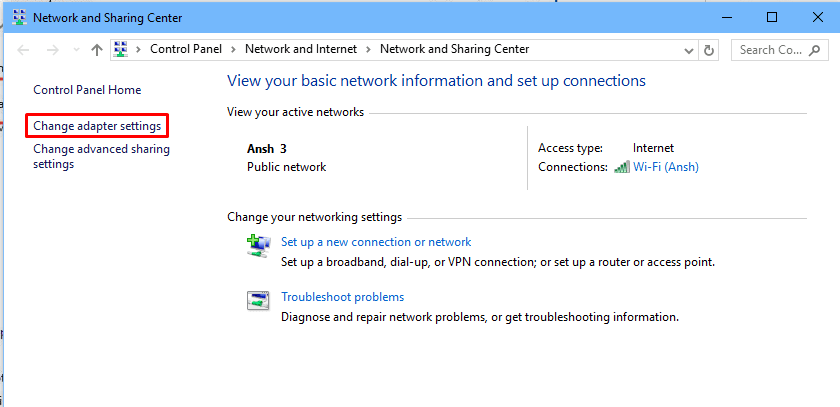Select Network and Sharing Center breadcrumb

point(454,49)
